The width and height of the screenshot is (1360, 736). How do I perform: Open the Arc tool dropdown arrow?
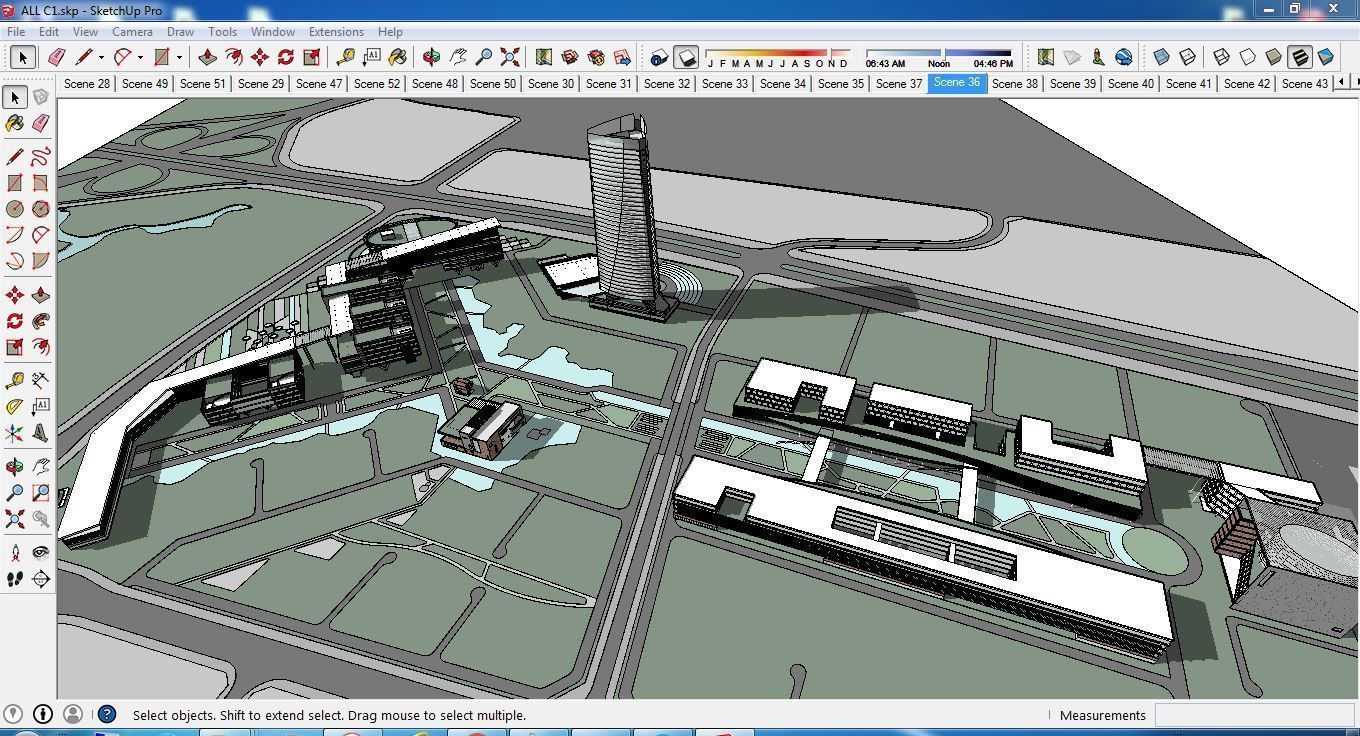tap(140, 57)
